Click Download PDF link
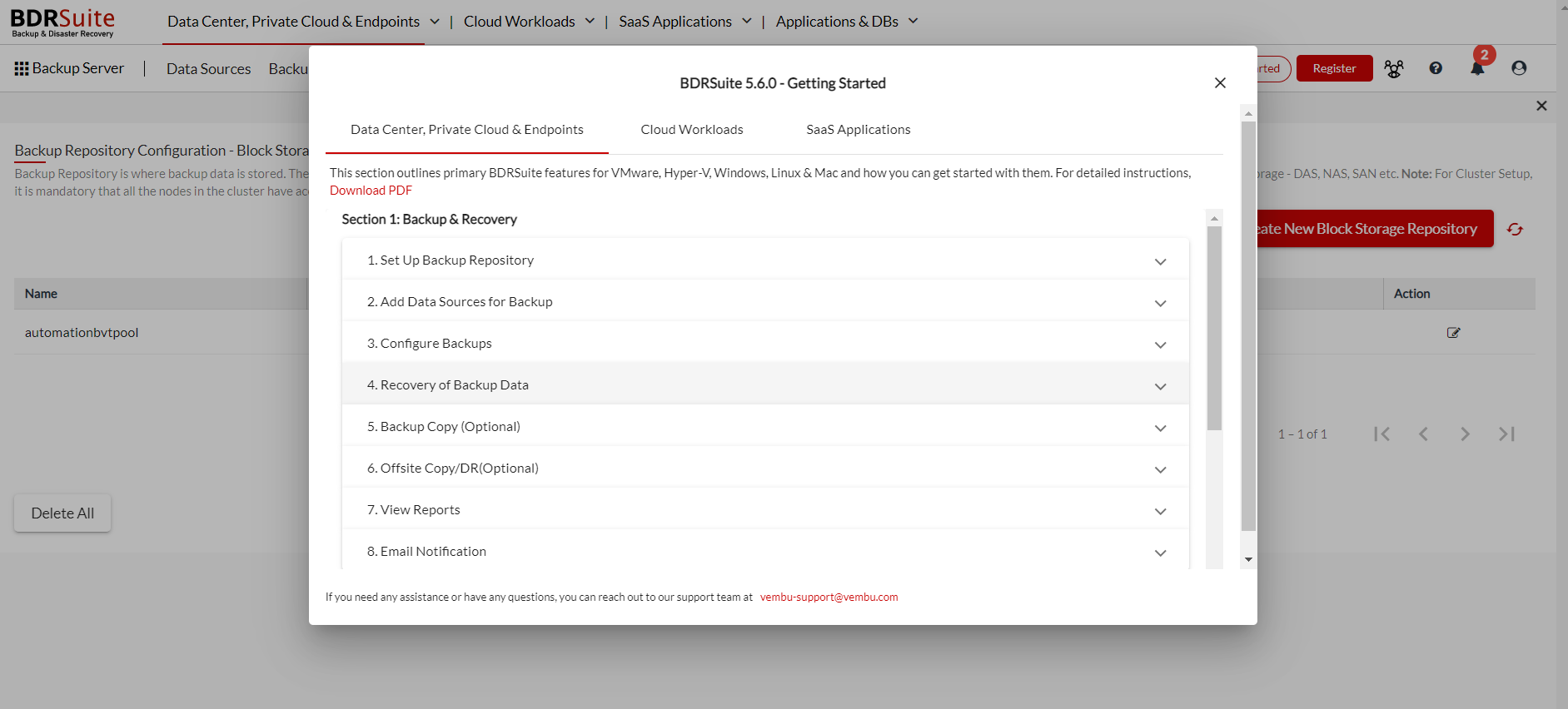Viewport: 1568px width, 709px height. point(371,190)
